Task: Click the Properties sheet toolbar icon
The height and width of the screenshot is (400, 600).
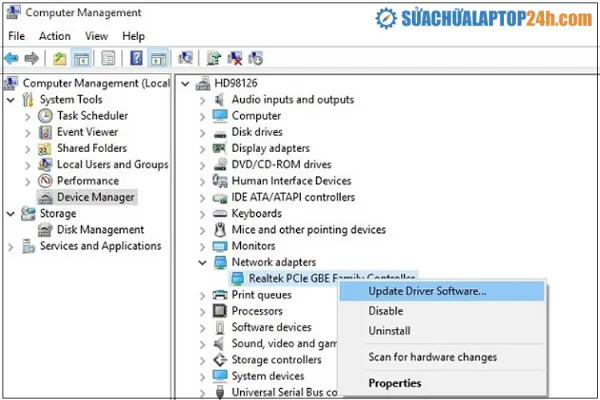Action: (x=108, y=58)
